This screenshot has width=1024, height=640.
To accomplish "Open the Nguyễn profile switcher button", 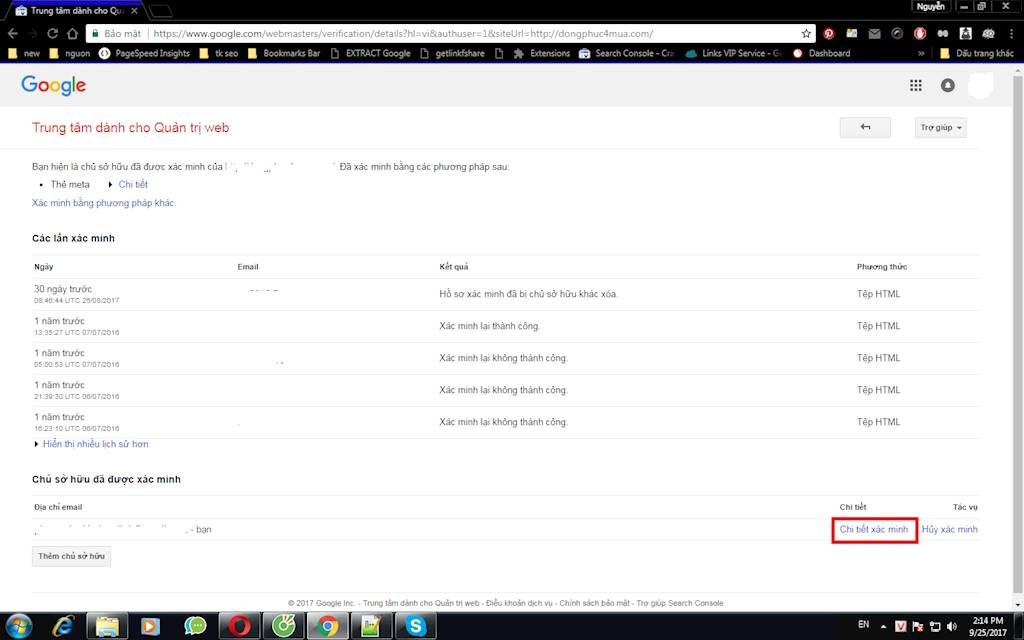I will [931, 7].
